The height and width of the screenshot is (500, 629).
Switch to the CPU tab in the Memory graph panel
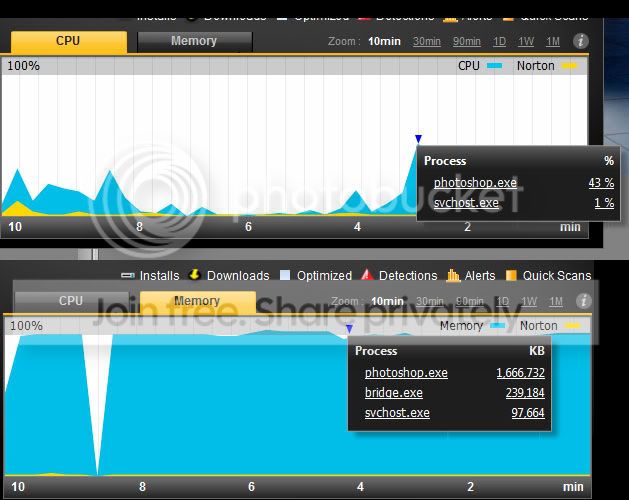(71, 300)
